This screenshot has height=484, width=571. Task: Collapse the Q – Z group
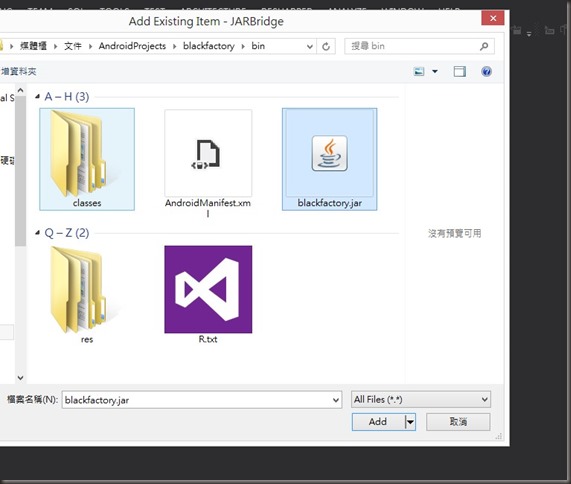click(37, 233)
